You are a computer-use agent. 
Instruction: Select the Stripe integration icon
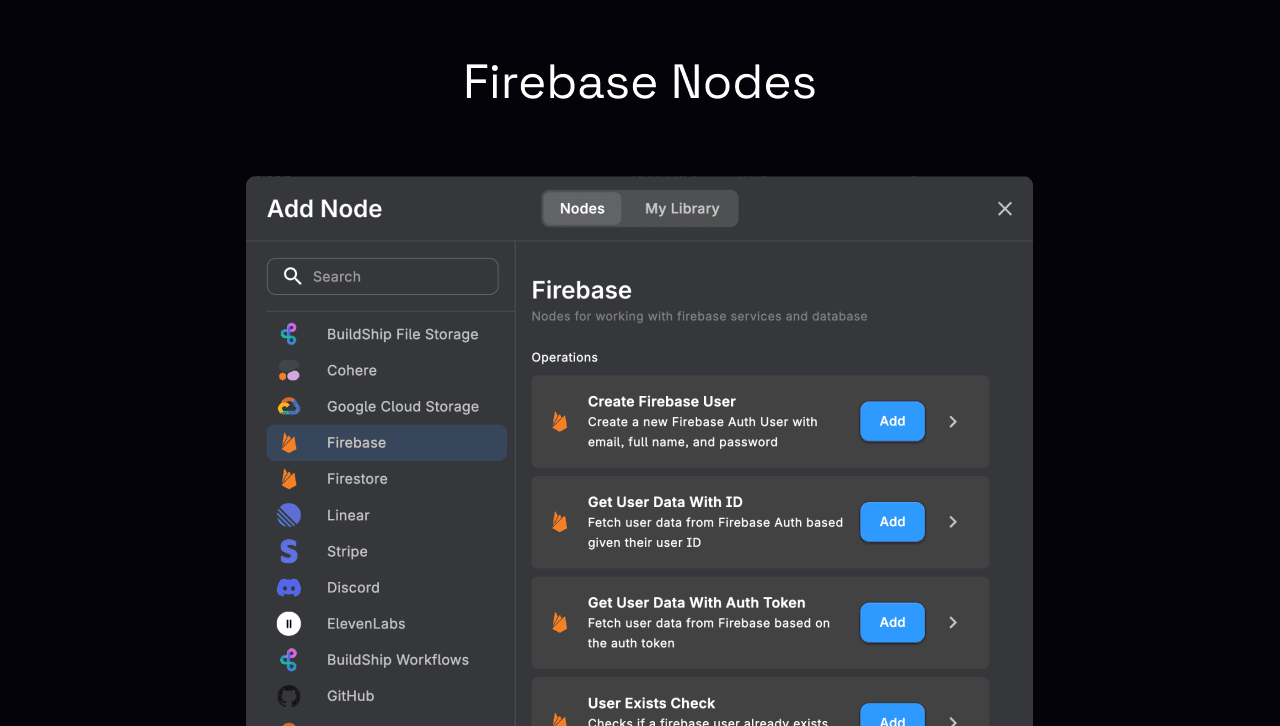pos(288,551)
